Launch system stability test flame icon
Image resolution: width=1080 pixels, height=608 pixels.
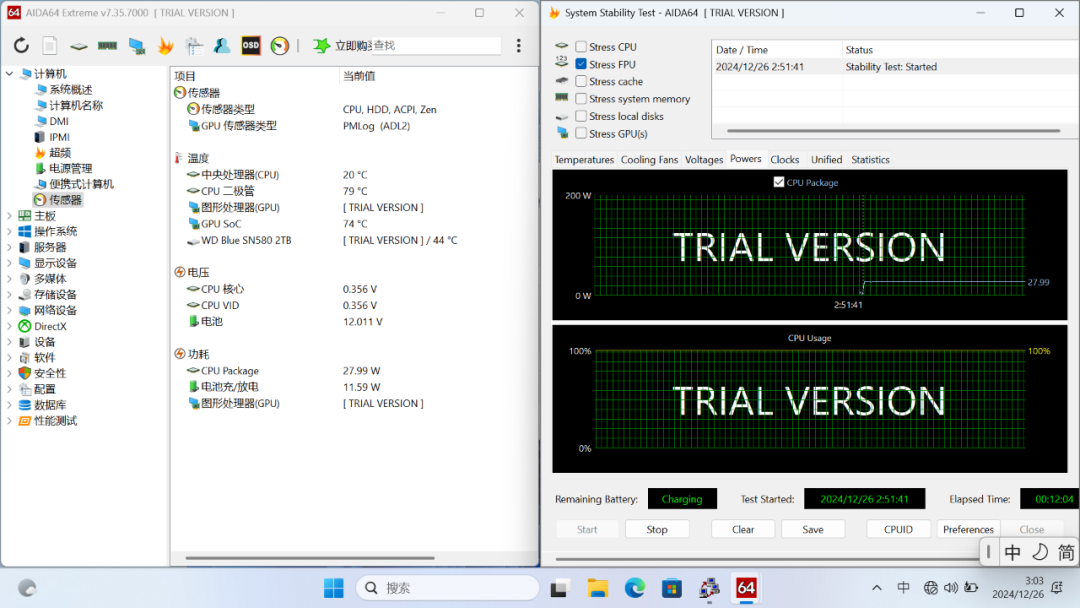point(165,46)
